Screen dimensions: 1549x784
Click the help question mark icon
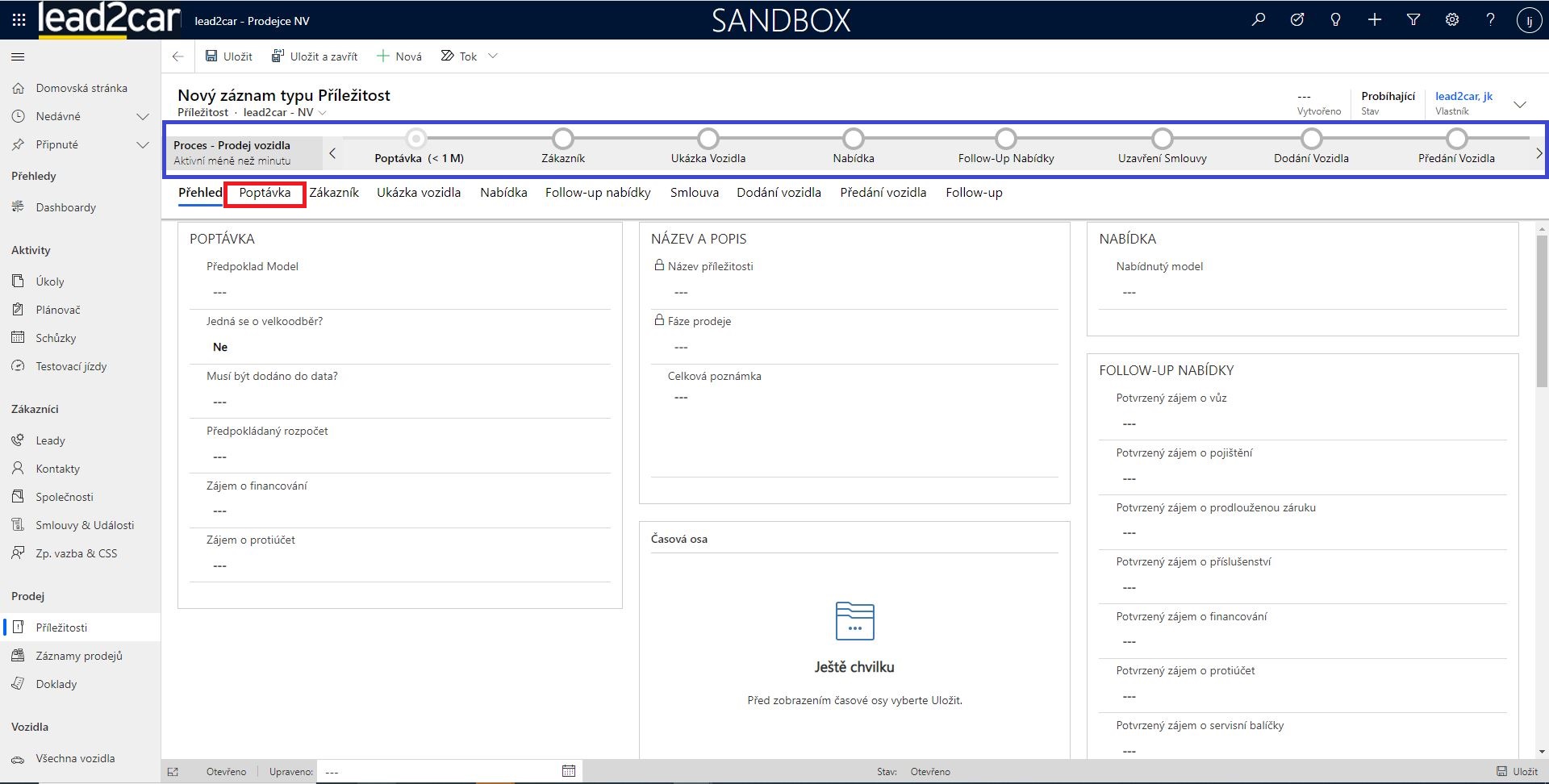pos(1490,20)
